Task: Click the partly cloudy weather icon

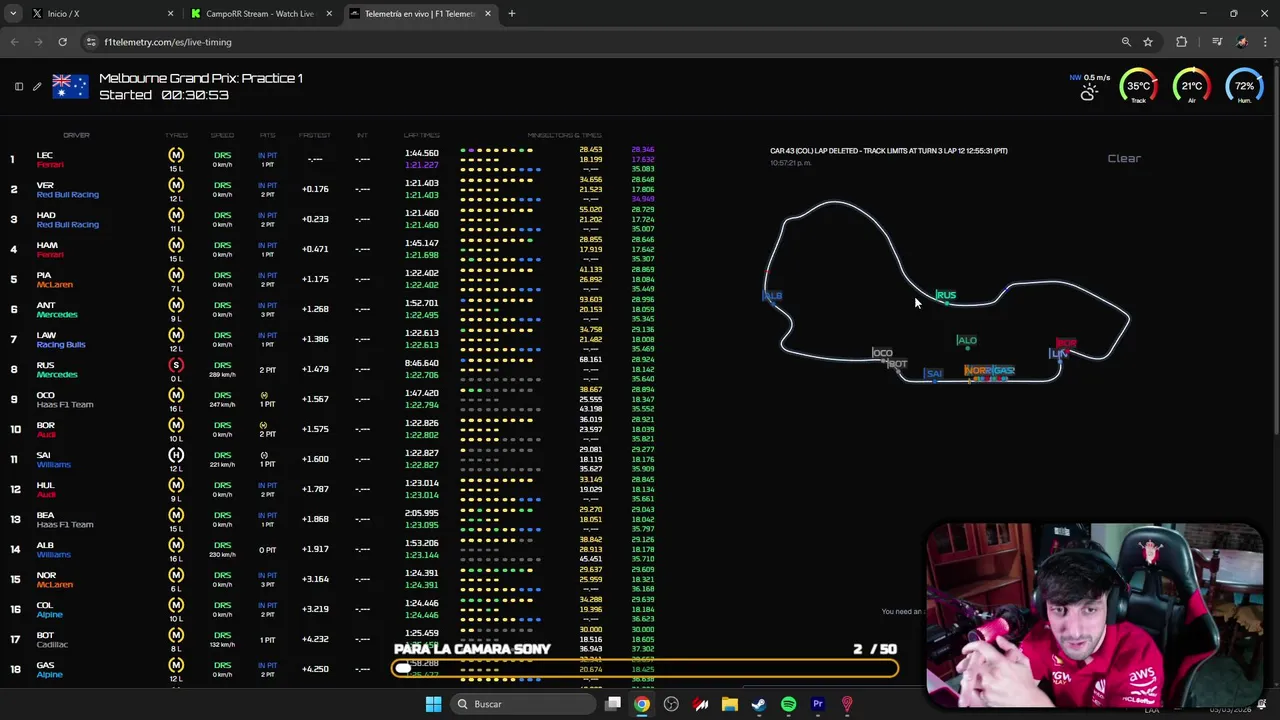Action: pyautogui.click(x=1088, y=92)
